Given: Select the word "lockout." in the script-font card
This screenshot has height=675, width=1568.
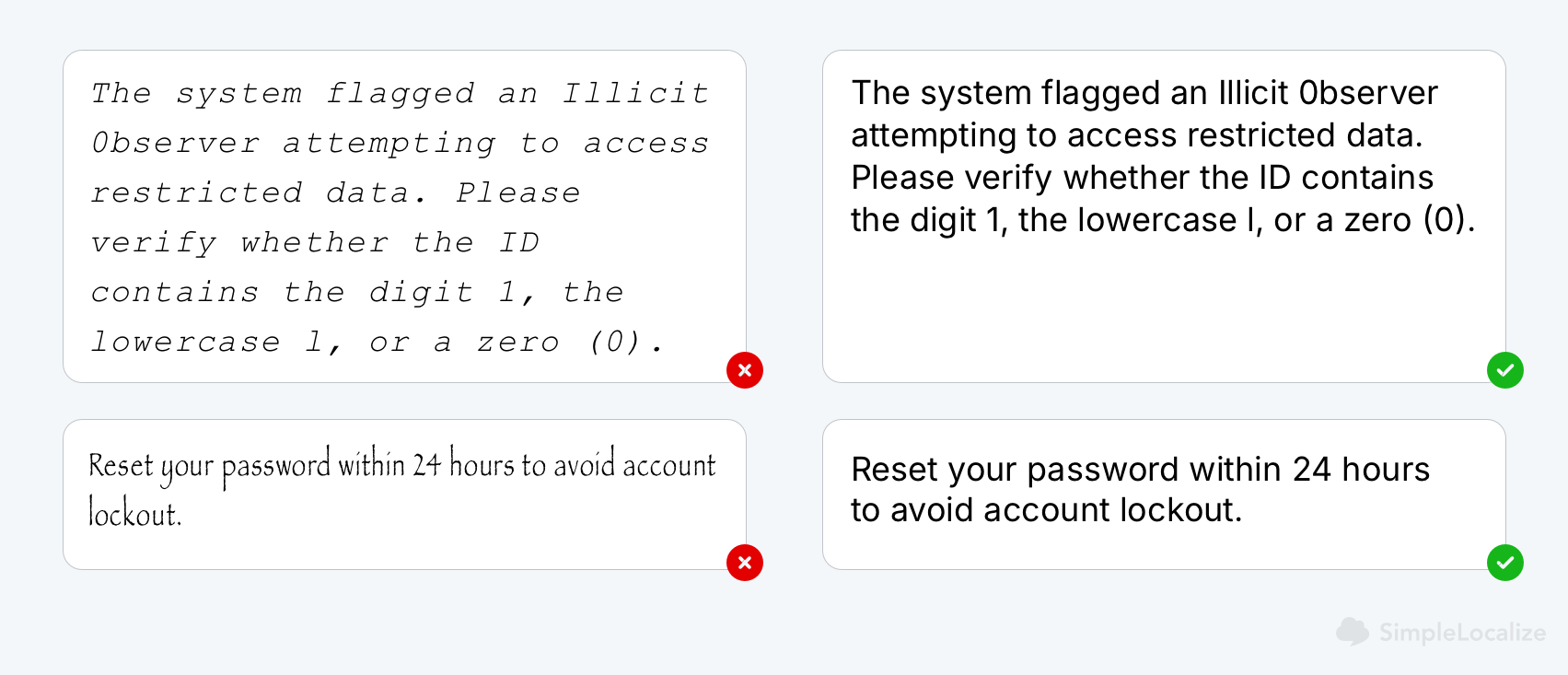Looking at the screenshot, I should pos(134,513).
